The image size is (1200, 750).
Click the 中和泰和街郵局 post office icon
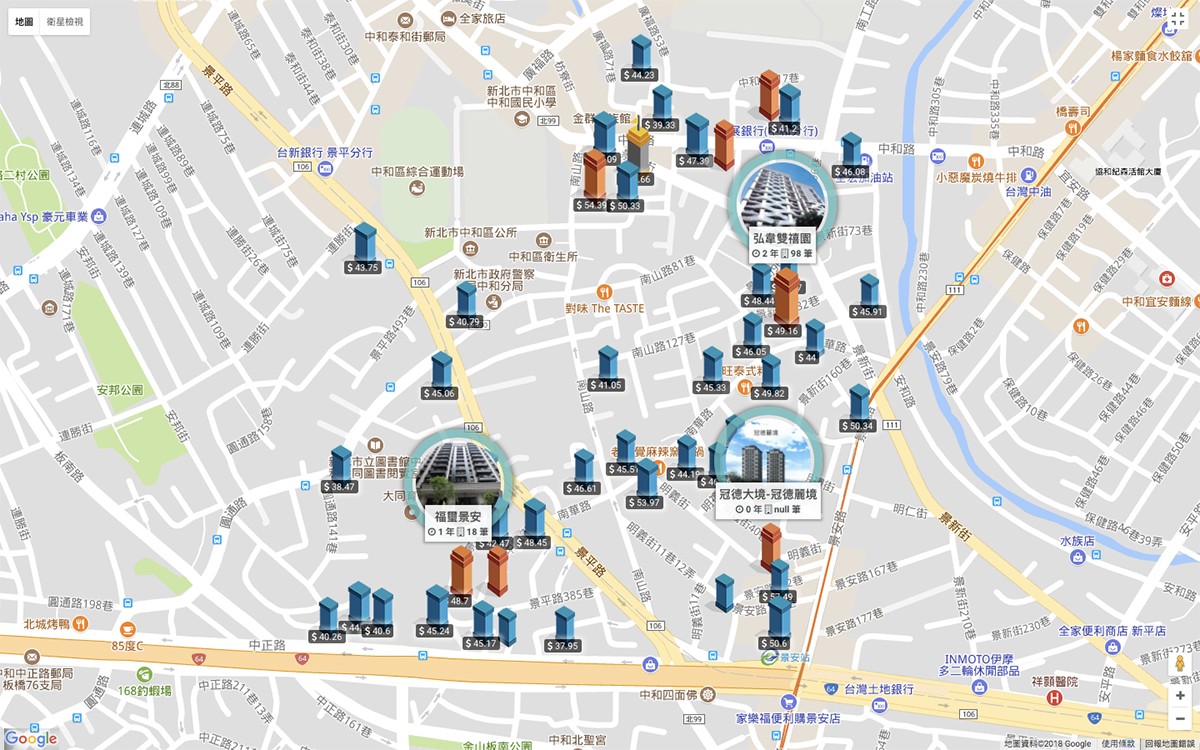click(405, 19)
